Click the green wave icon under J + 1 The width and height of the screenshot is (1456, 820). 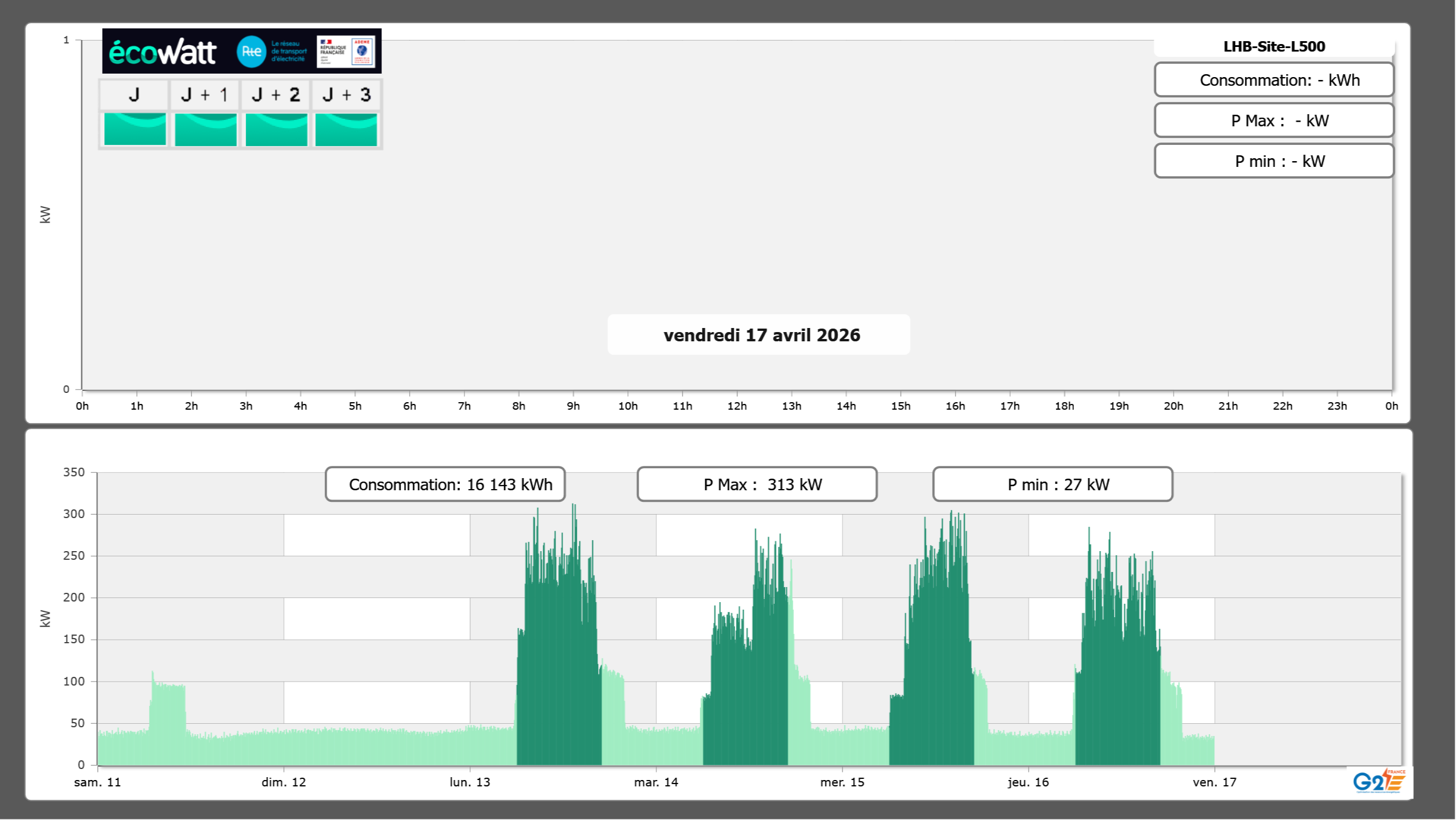point(205,129)
